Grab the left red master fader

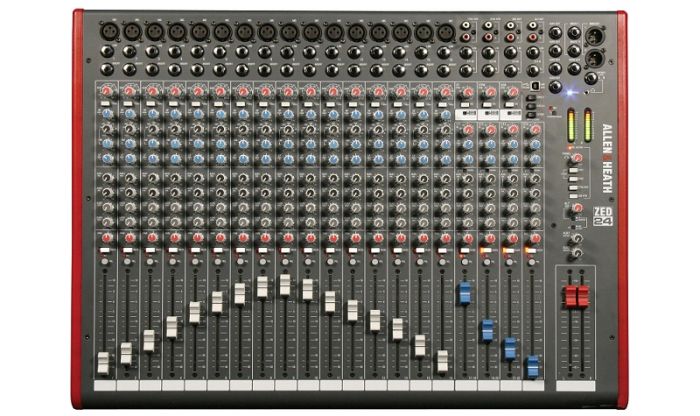pos(571,296)
